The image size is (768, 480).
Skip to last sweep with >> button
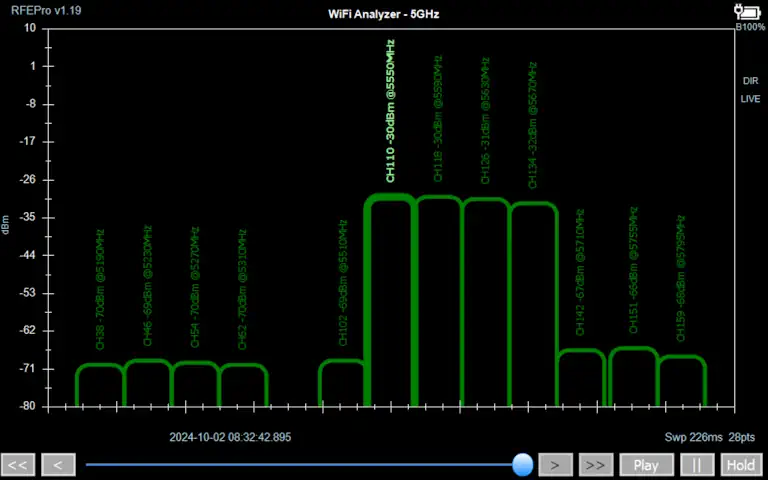[x=595, y=465]
